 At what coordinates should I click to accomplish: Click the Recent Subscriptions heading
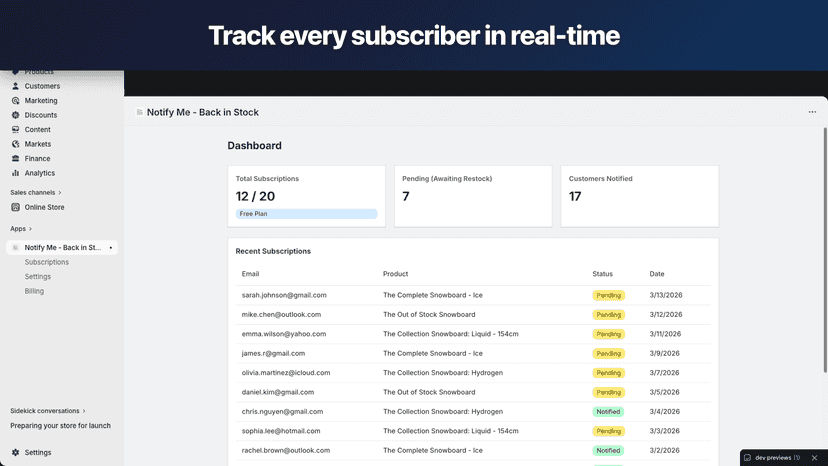tap(273, 251)
